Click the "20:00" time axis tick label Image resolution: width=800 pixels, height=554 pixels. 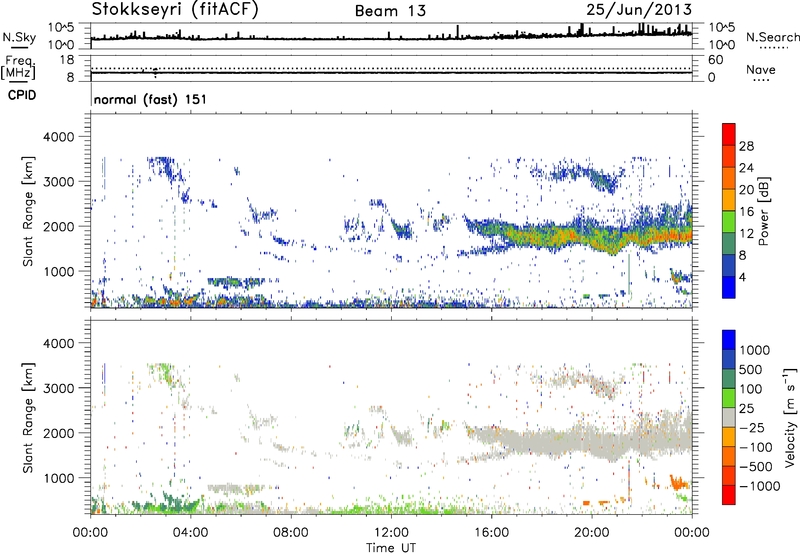[x=592, y=533]
